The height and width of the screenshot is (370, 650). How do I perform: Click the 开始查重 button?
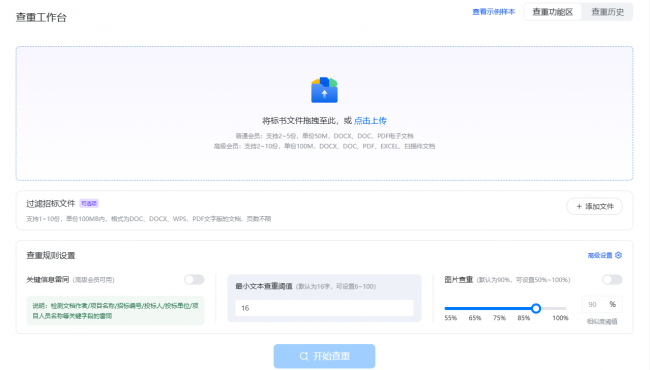tap(324, 356)
